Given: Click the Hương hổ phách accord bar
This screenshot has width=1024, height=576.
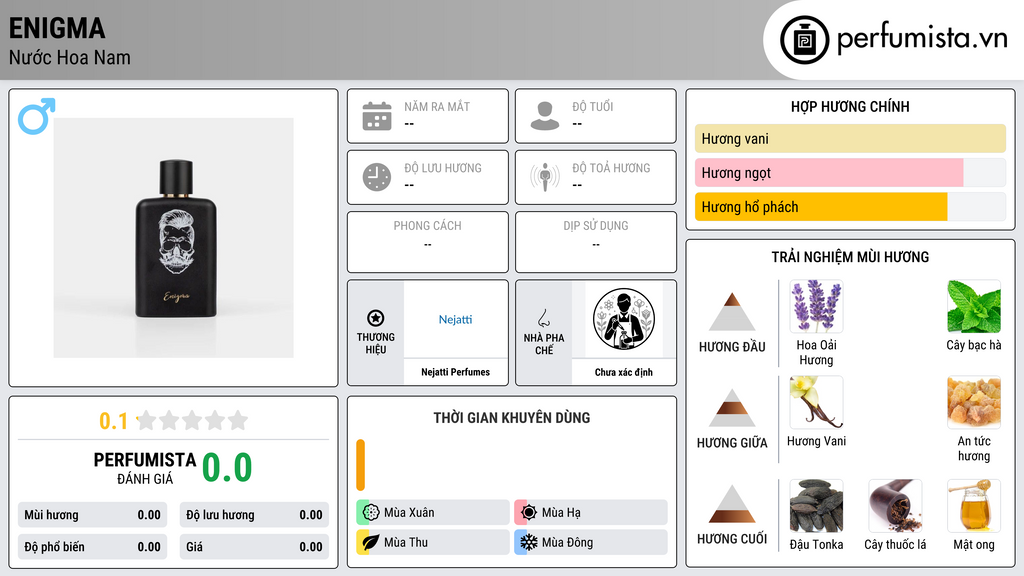Looking at the screenshot, I should pos(850,207).
